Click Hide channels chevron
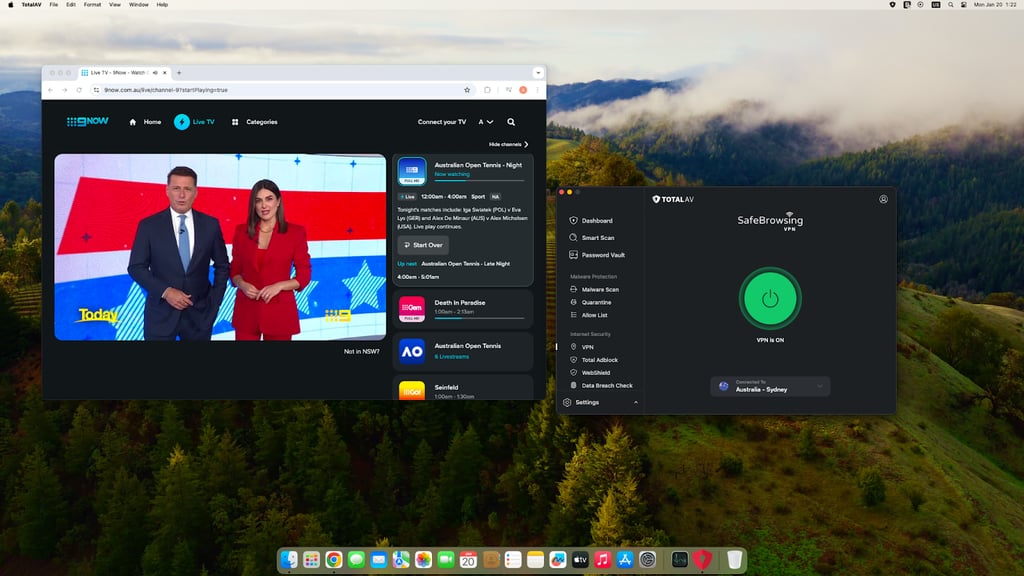The height and width of the screenshot is (576, 1024). tap(526, 144)
